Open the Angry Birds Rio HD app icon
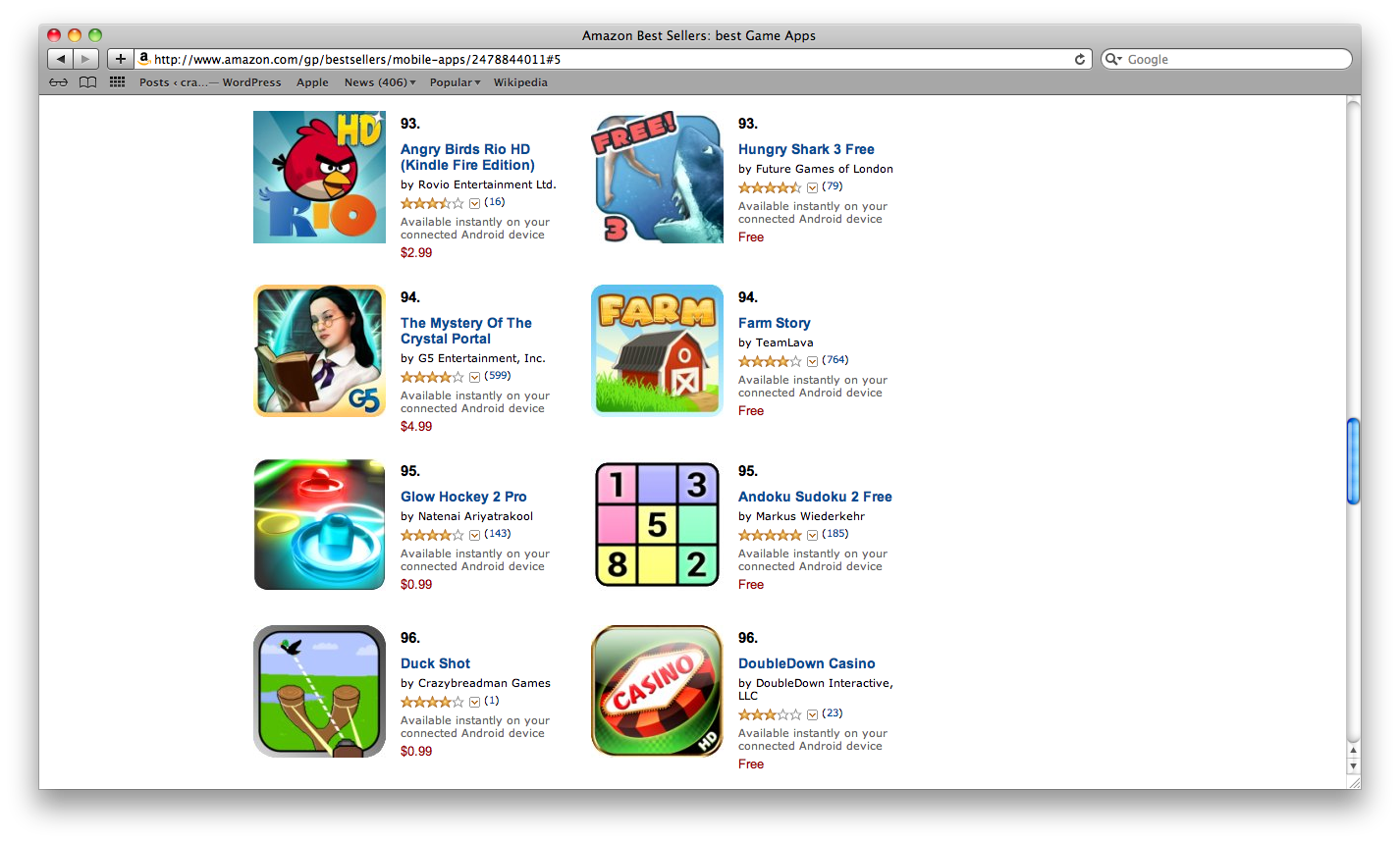 point(319,177)
